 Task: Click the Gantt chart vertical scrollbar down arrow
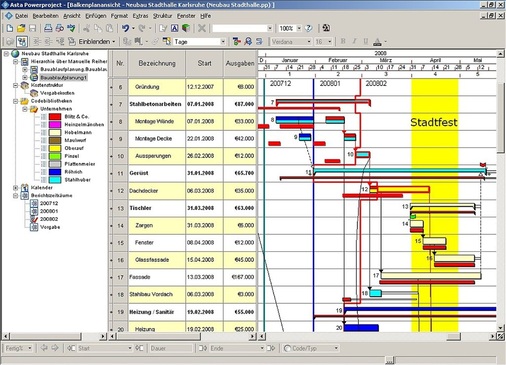[501, 328]
